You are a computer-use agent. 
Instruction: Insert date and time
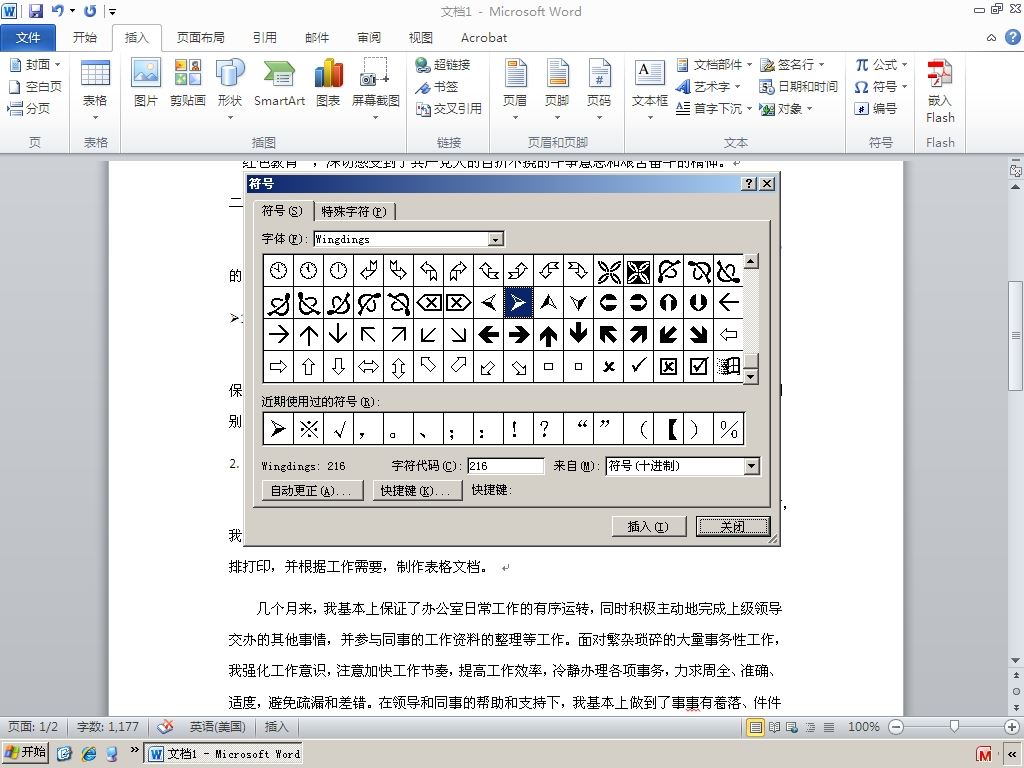point(798,86)
